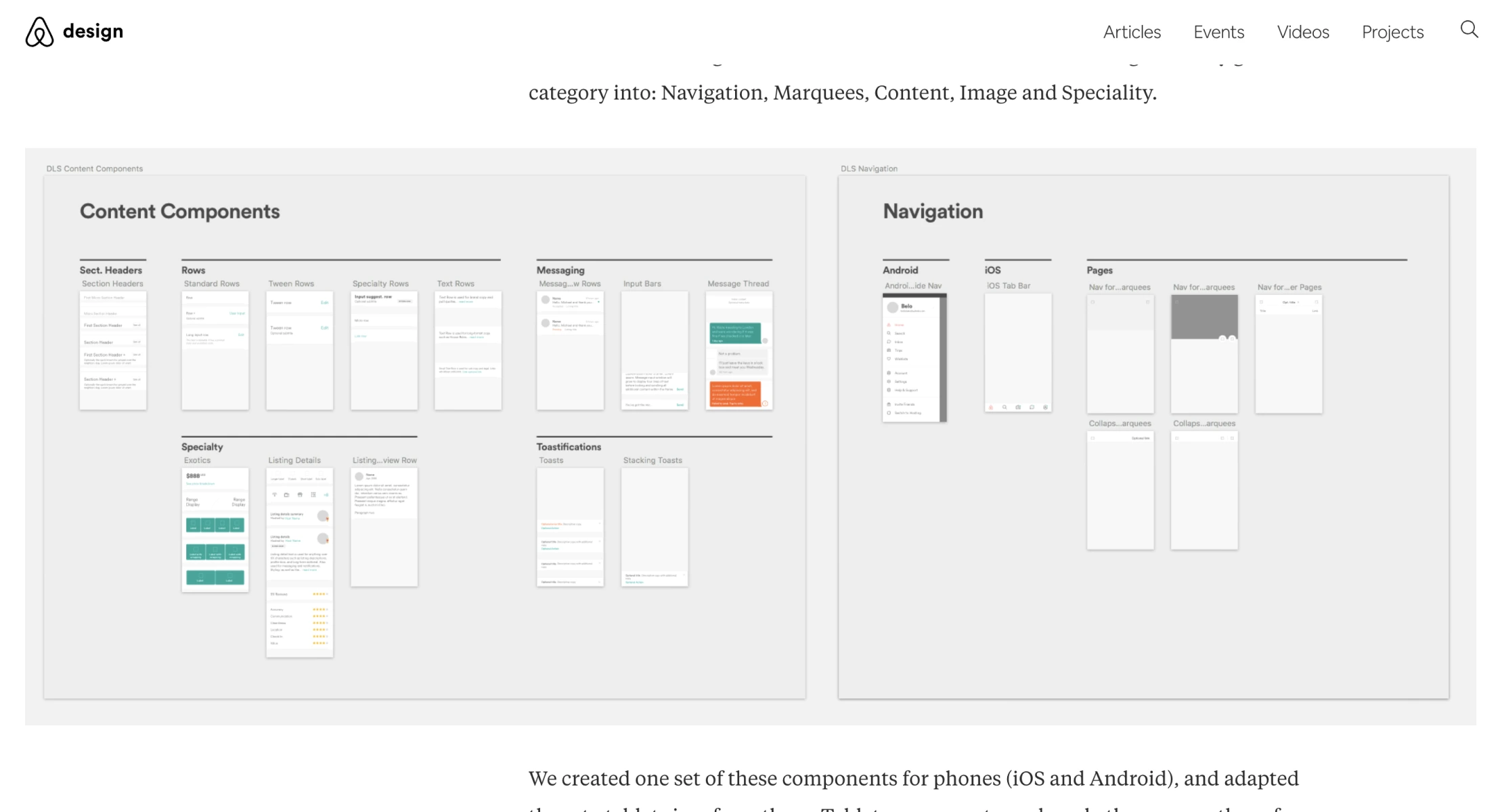Select the highlighted Home item in the Android nav
This screenshot has width=1502, height=812.
pyautogui.click(x=899, y=325)
